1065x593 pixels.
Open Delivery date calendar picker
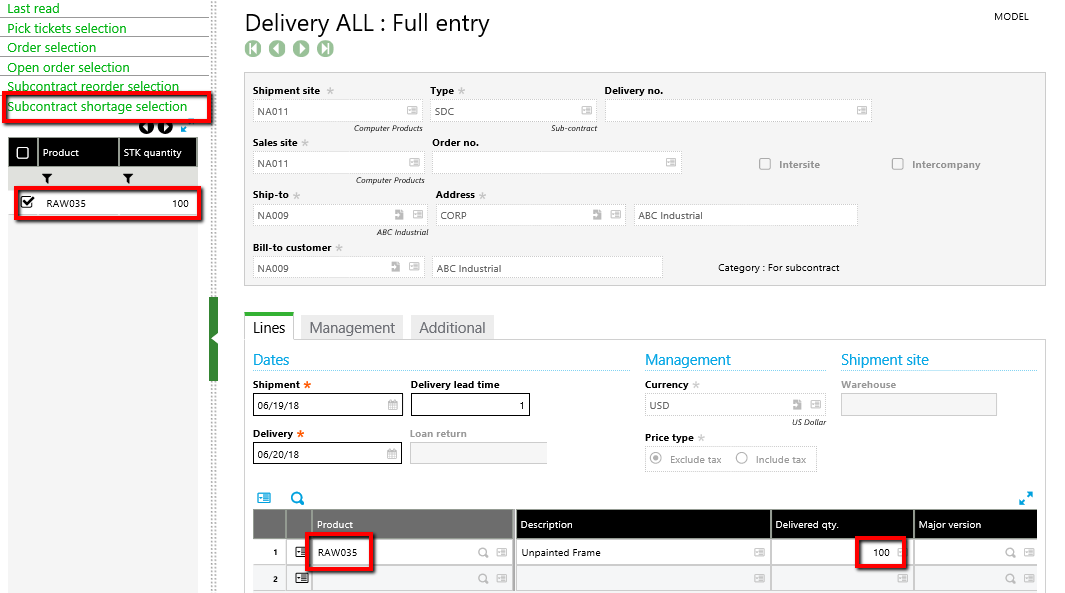[393, 454]
